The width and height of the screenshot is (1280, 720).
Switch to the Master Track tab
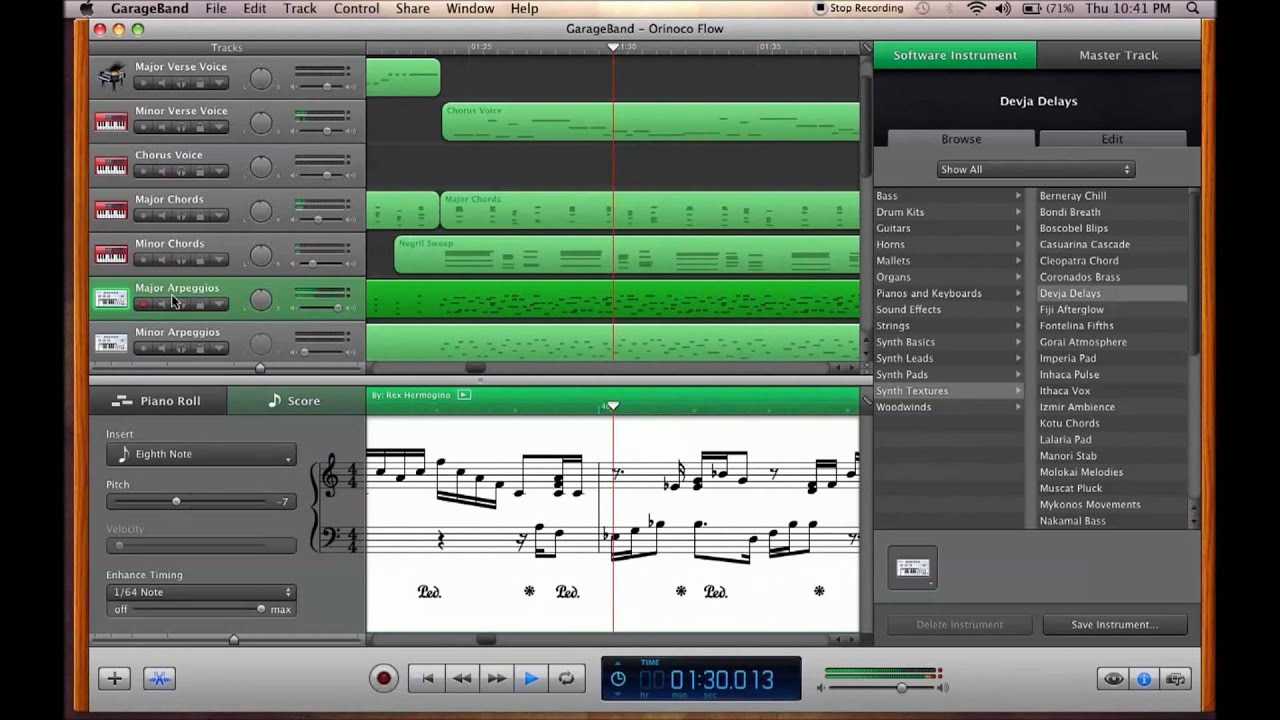[x=1118, y=55]
